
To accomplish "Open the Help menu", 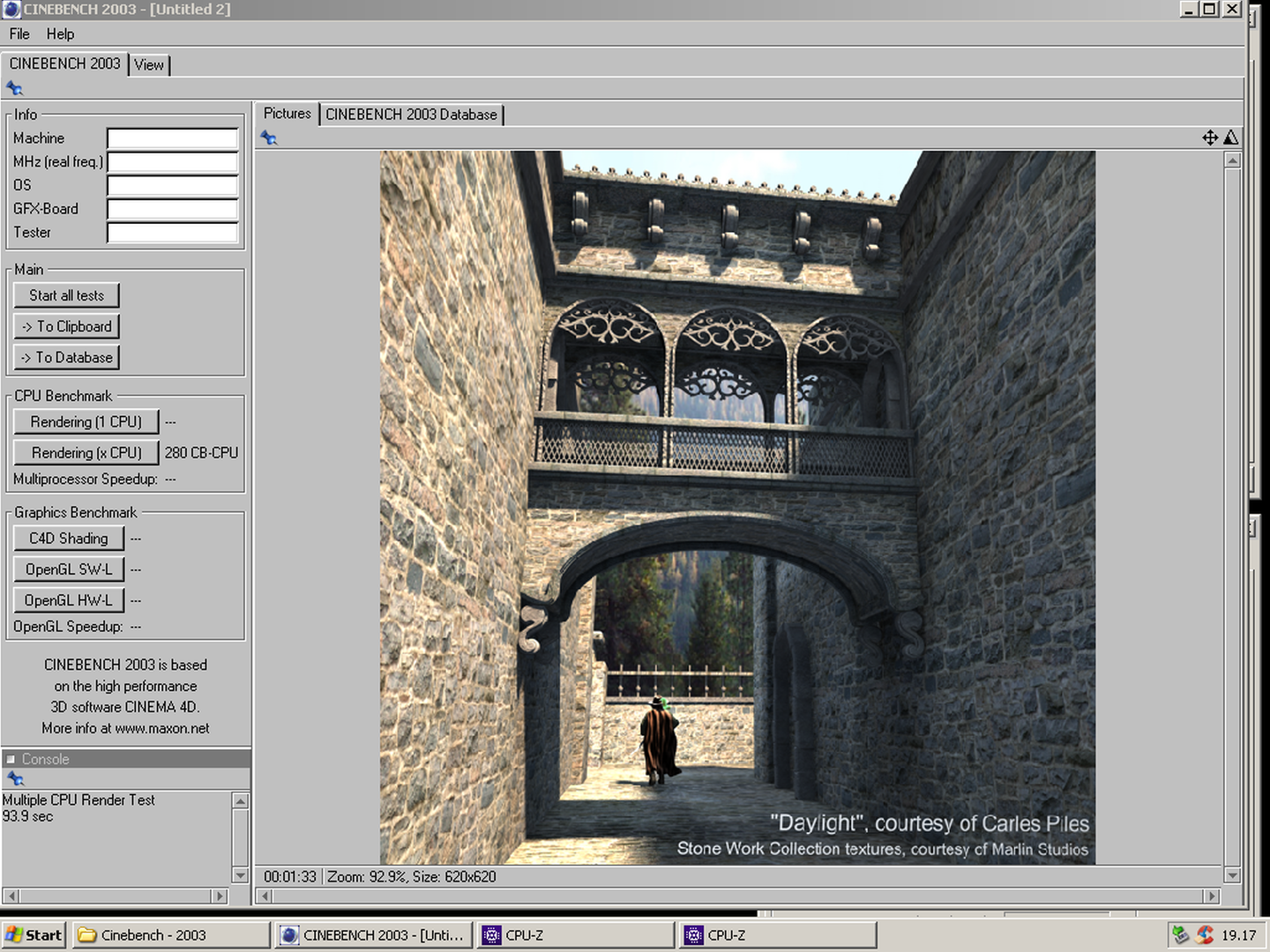I will pyautogui.click(x=60, y=33).
